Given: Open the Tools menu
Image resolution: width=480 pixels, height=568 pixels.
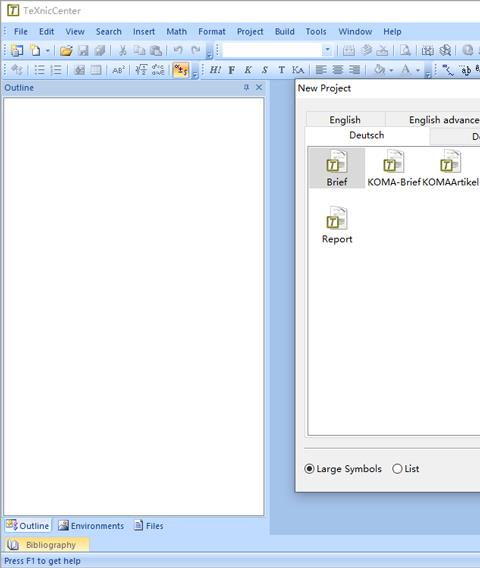Looking at the screenshot, I should (x=316, y=32).
